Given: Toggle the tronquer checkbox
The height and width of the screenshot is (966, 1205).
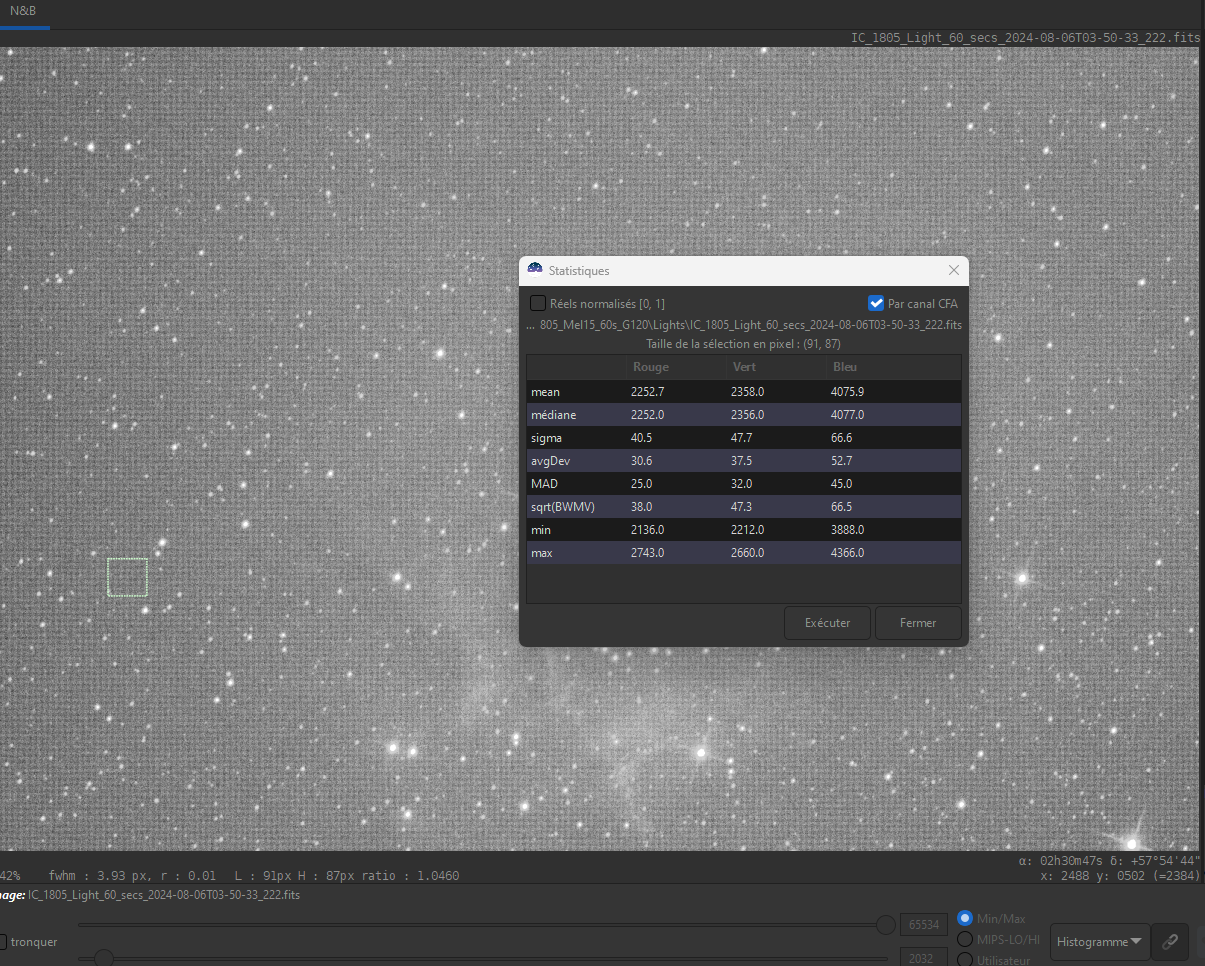Looking at the screenshot, I should 3,942.
